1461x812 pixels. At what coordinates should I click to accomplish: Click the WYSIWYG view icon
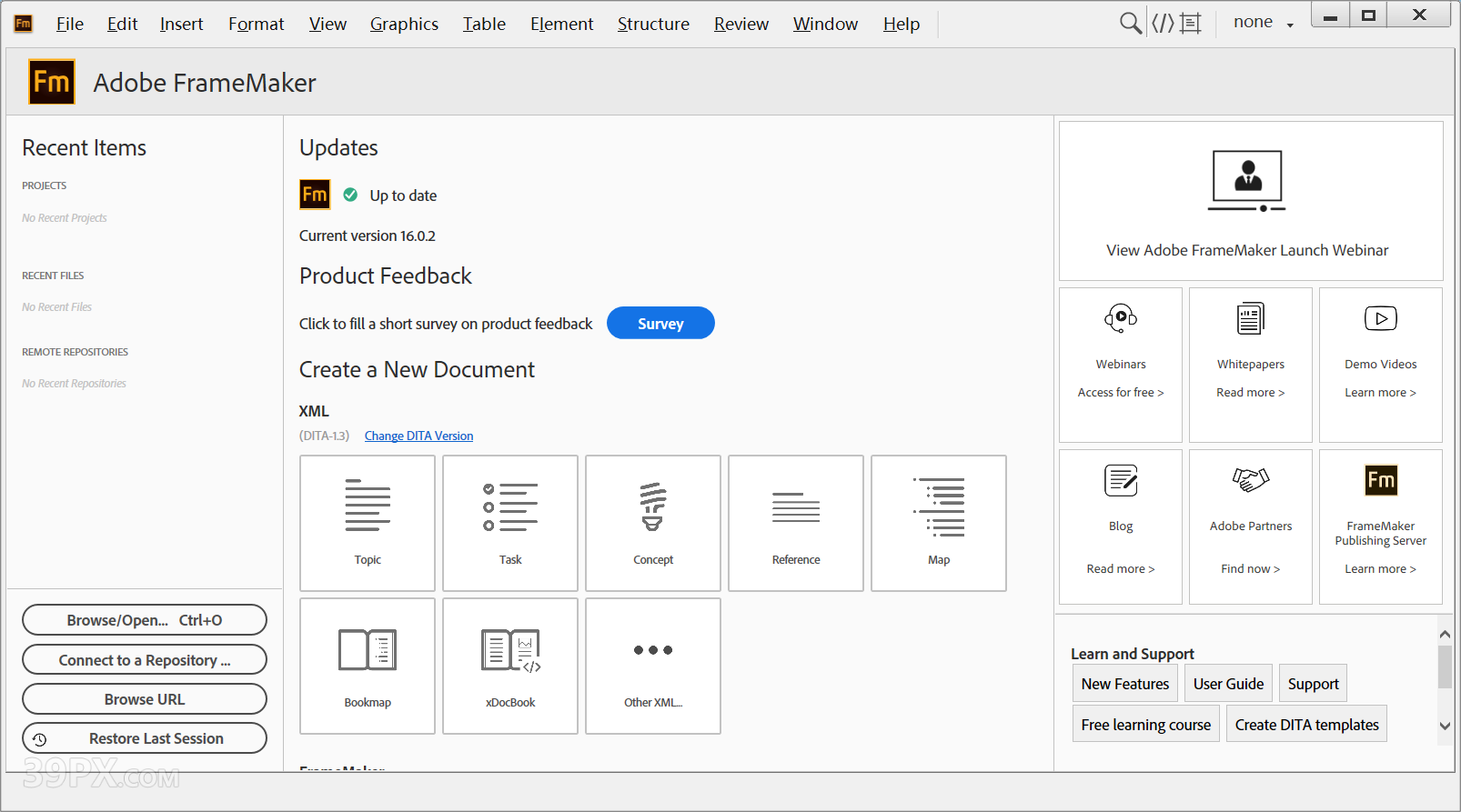point(1191,23)
